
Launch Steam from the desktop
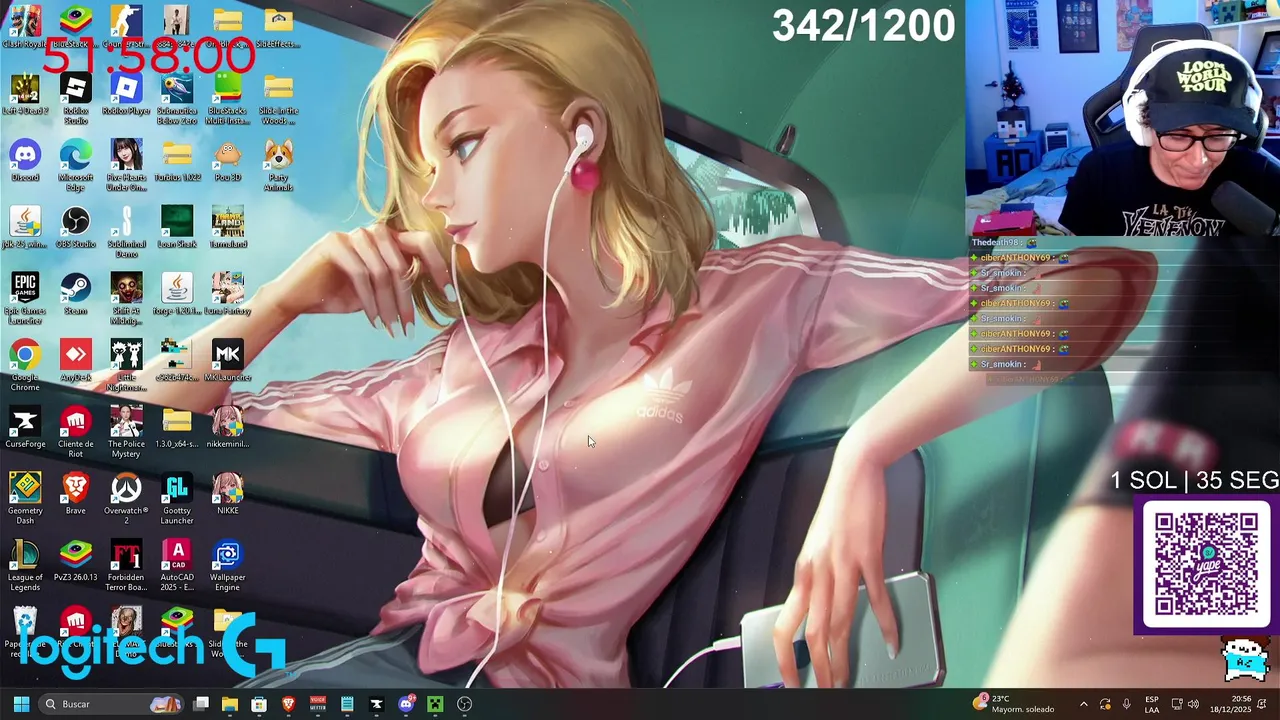pyautogui.click(x=76, y=294)
